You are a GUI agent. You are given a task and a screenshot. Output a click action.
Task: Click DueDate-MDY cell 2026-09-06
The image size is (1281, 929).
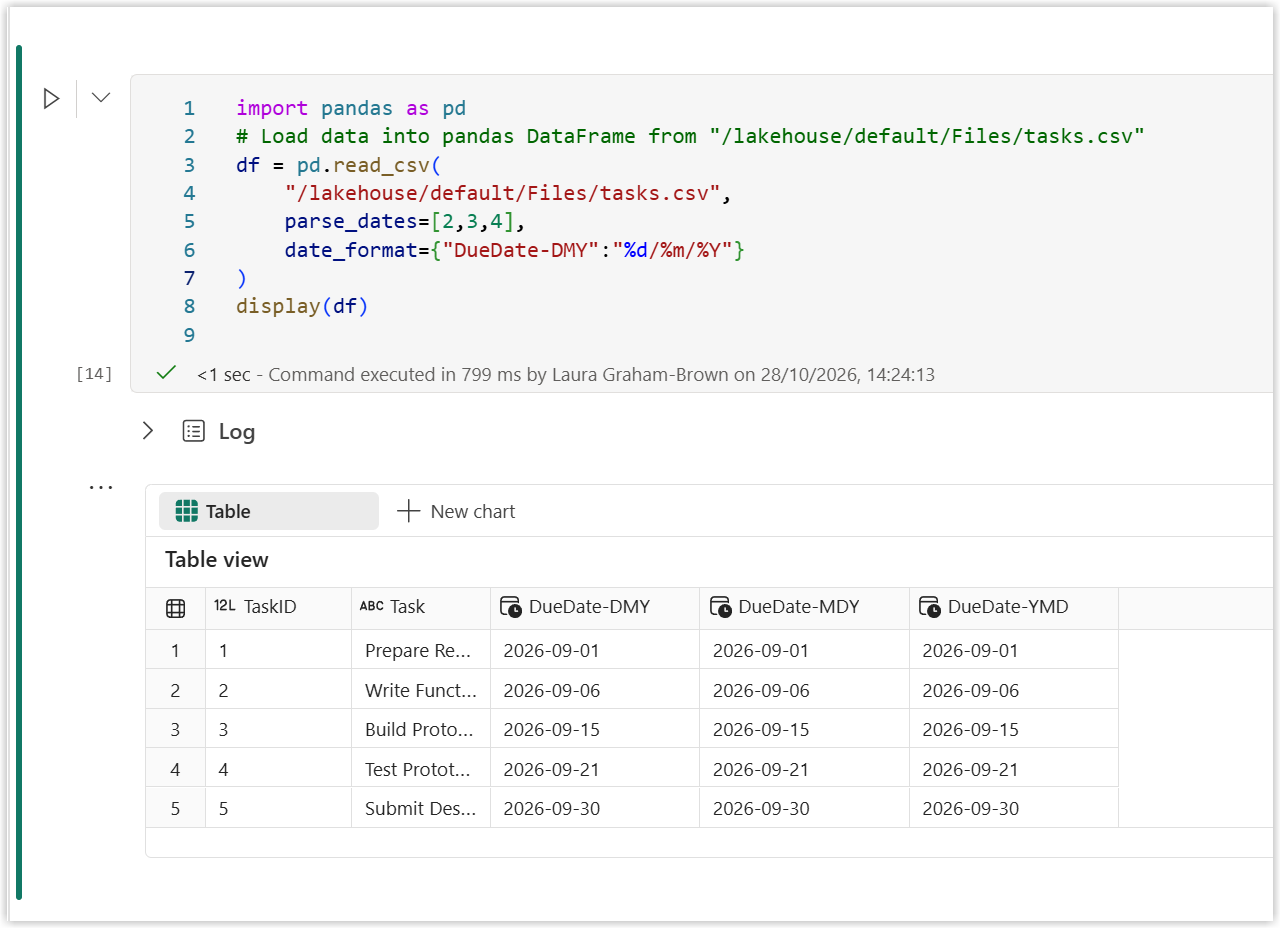point(804,690)
